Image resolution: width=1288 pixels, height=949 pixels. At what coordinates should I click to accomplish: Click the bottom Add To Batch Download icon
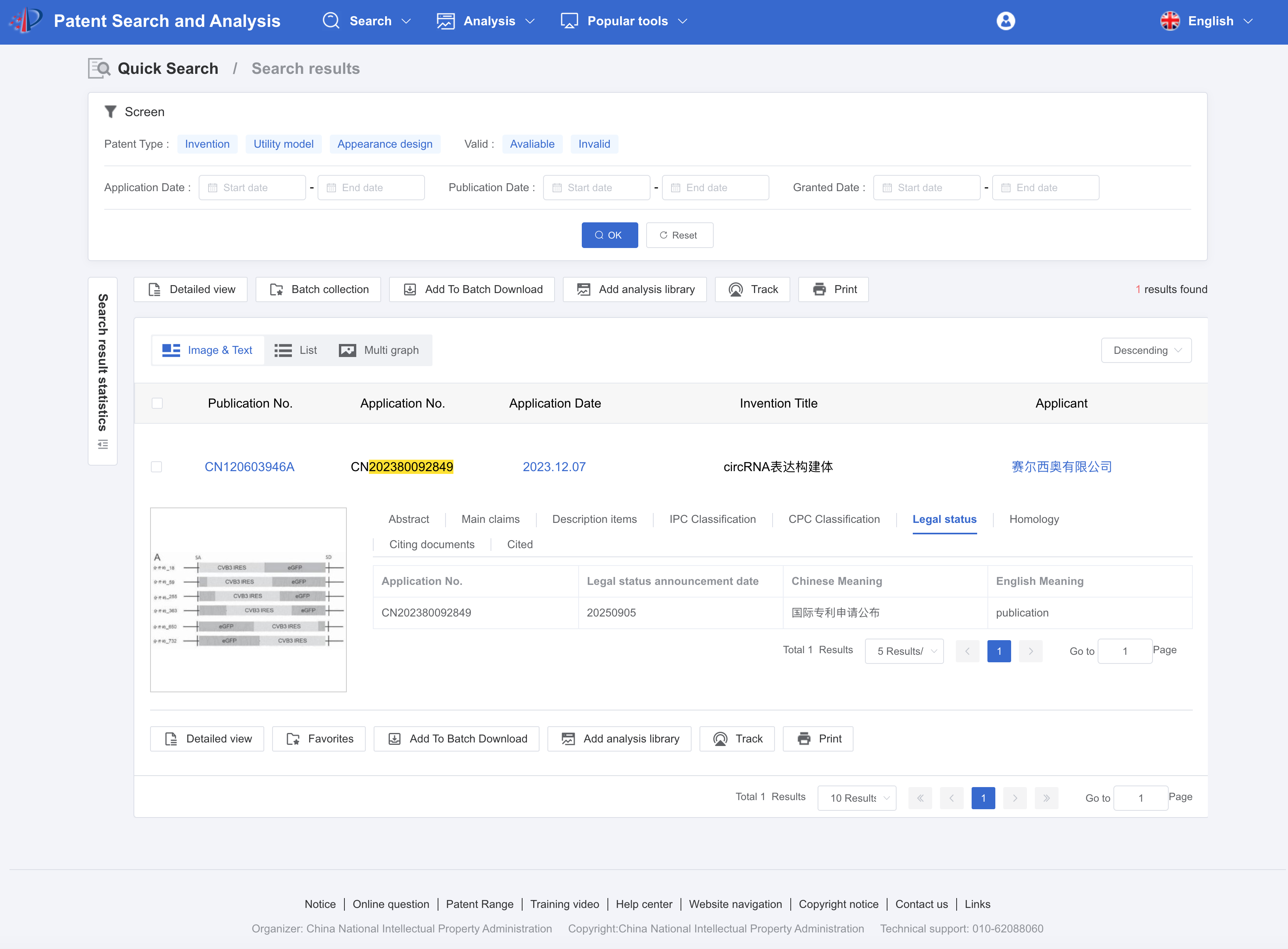coord(395,739)
